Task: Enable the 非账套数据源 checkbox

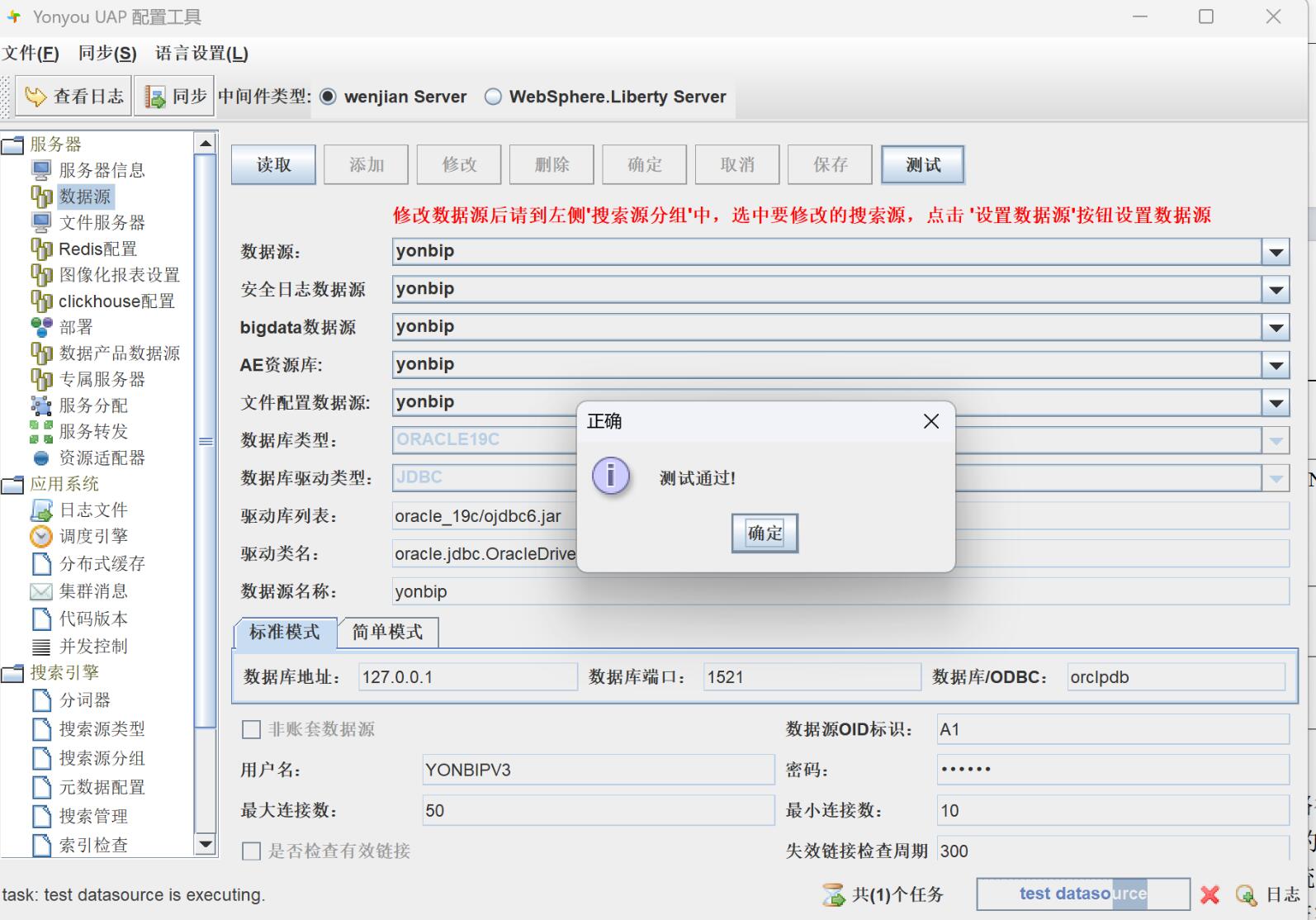Action: 251,729
